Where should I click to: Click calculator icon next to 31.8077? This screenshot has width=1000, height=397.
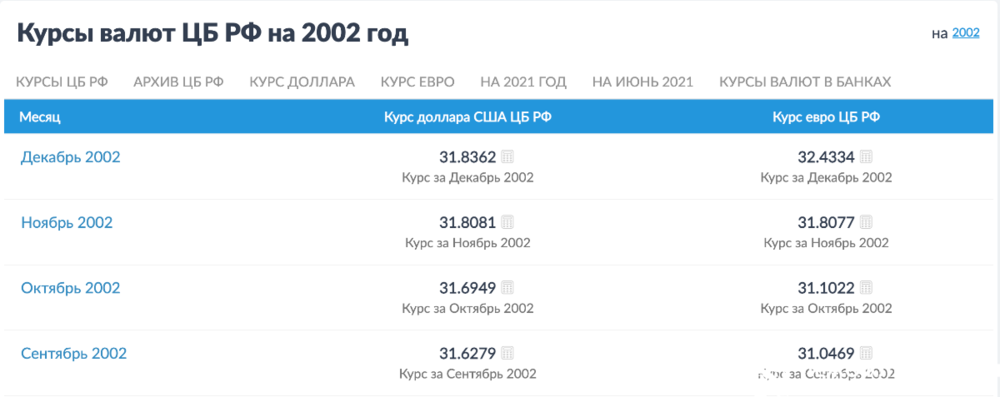tap(866, 222)
